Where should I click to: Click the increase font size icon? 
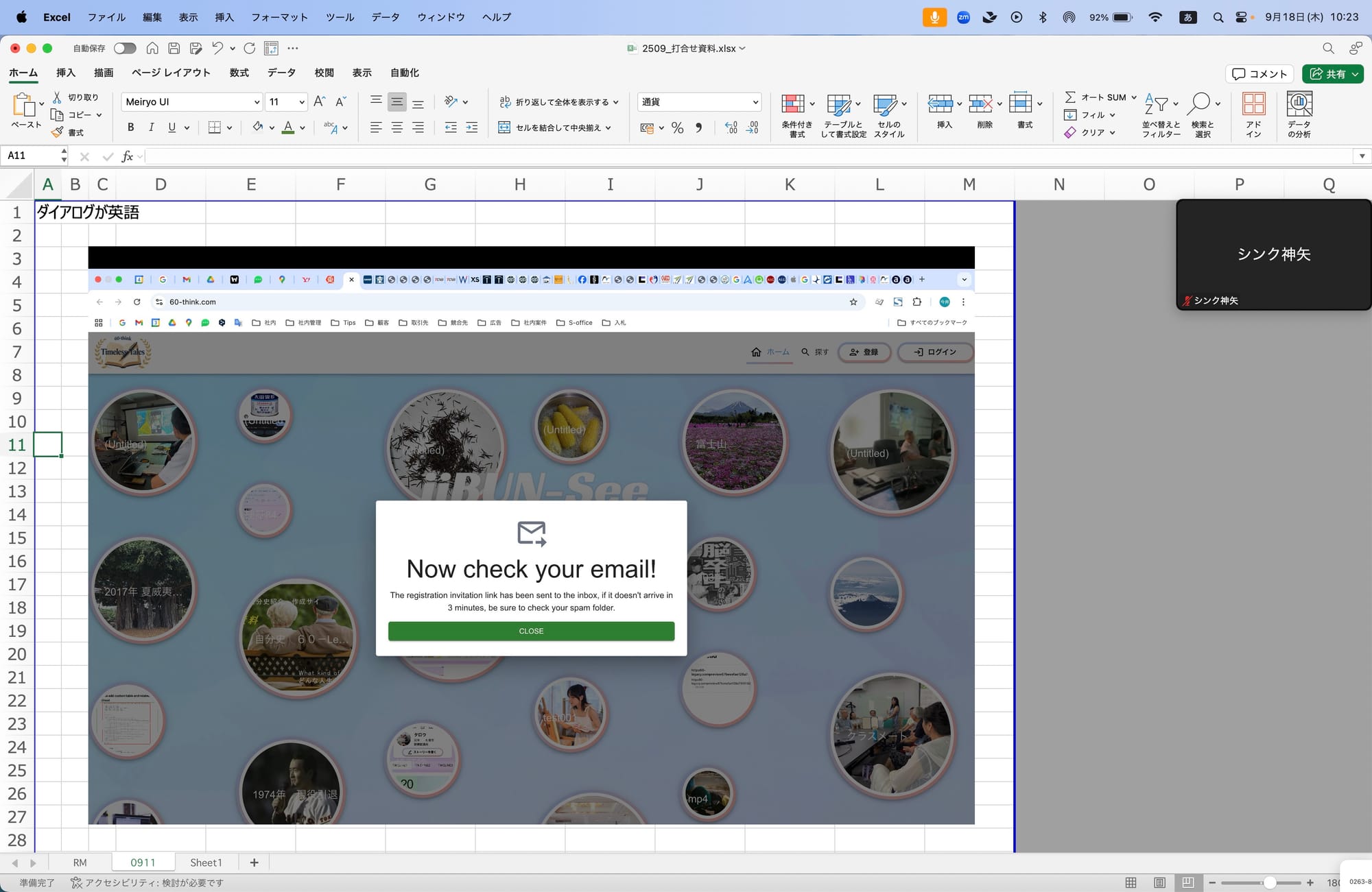pyautogui.click(x=319, y=101)
